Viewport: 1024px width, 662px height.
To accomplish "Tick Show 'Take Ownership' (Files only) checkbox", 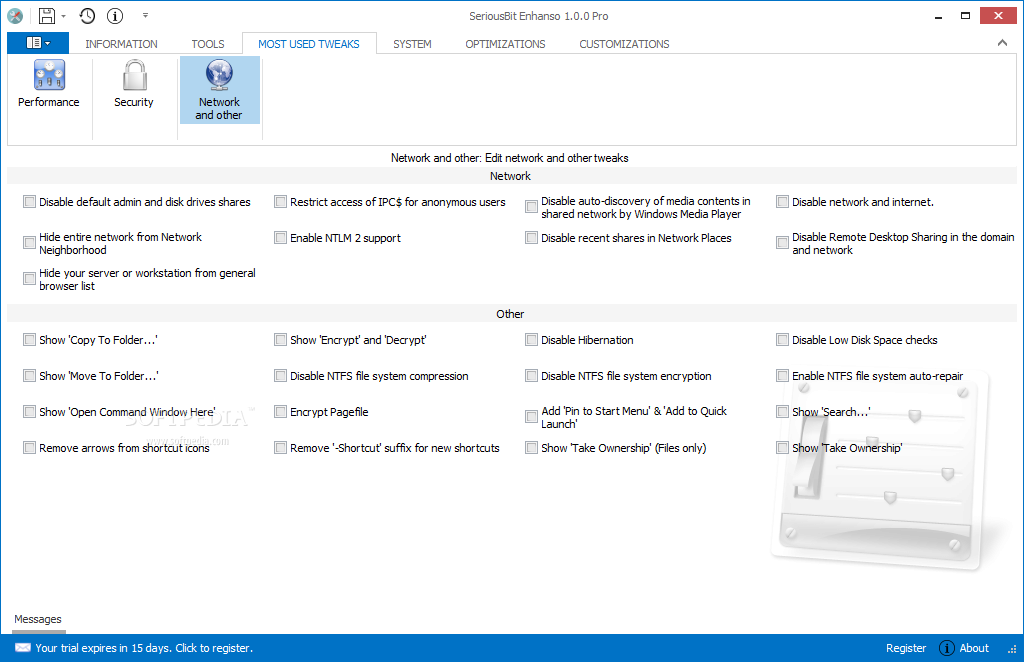I will click(x=532, y=447).
